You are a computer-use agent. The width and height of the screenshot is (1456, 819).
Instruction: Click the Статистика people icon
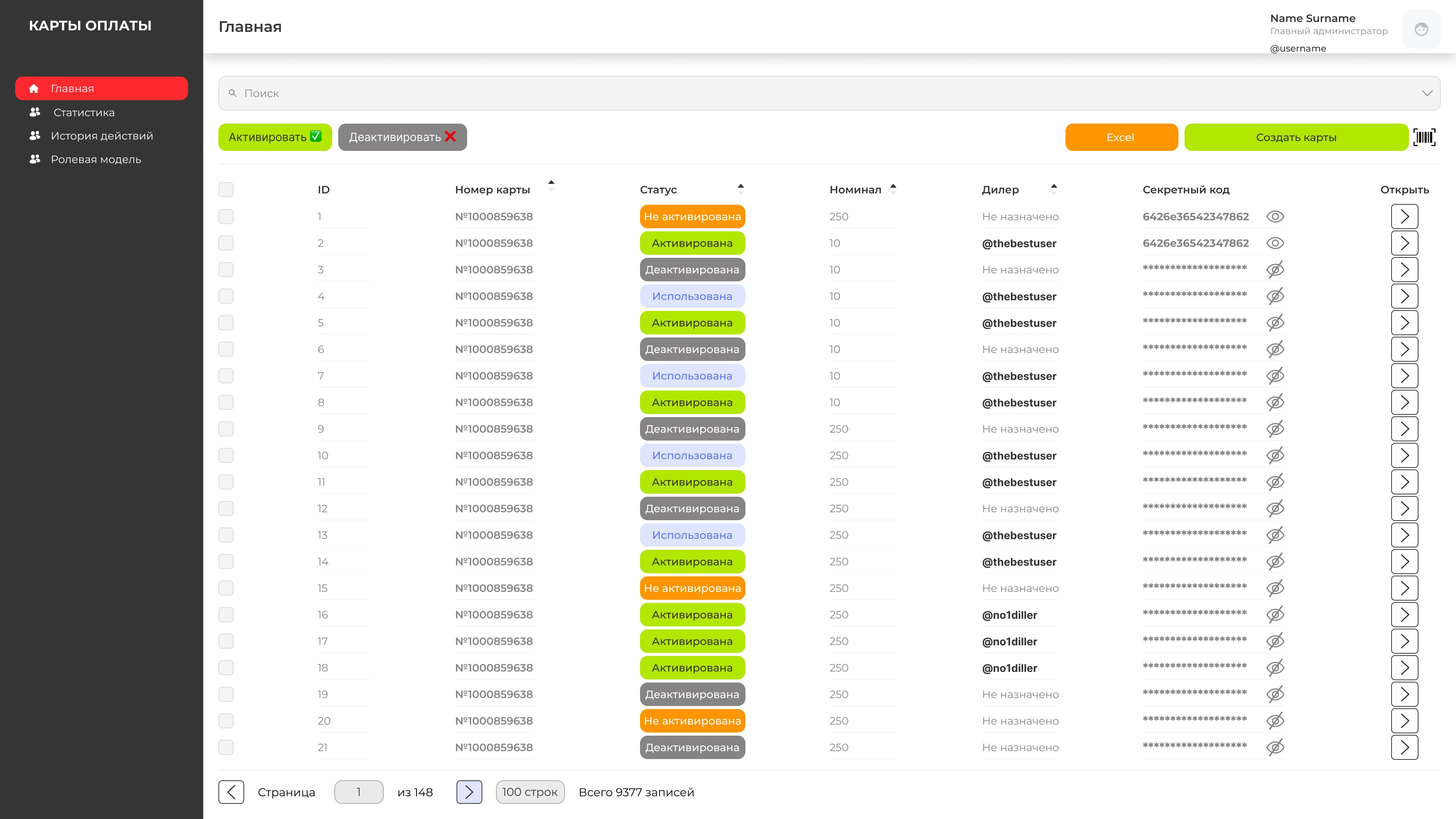click(x=35, y=112)
